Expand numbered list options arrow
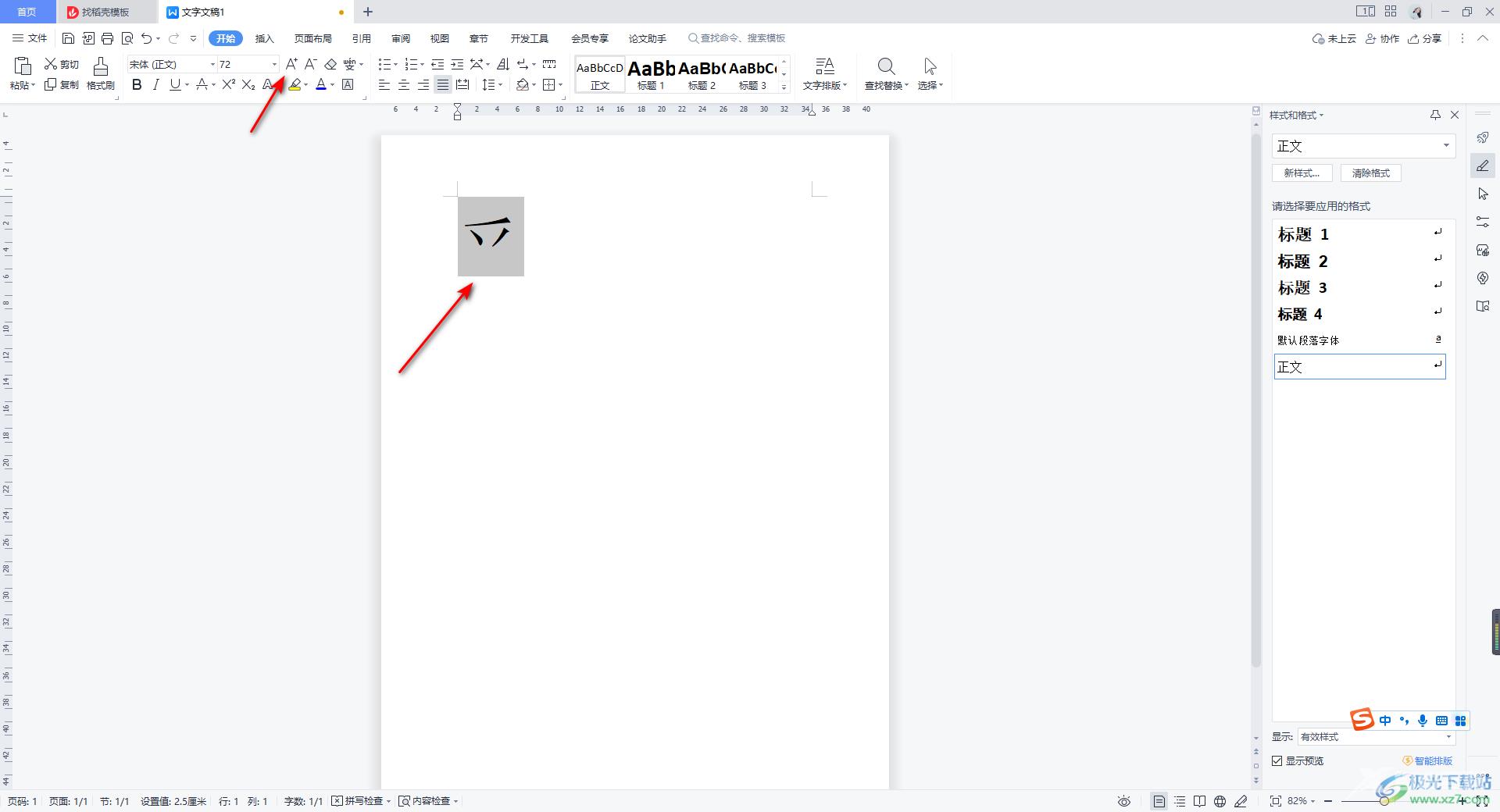This screenshot has width=1500, height=812. [x=422, y=65]
